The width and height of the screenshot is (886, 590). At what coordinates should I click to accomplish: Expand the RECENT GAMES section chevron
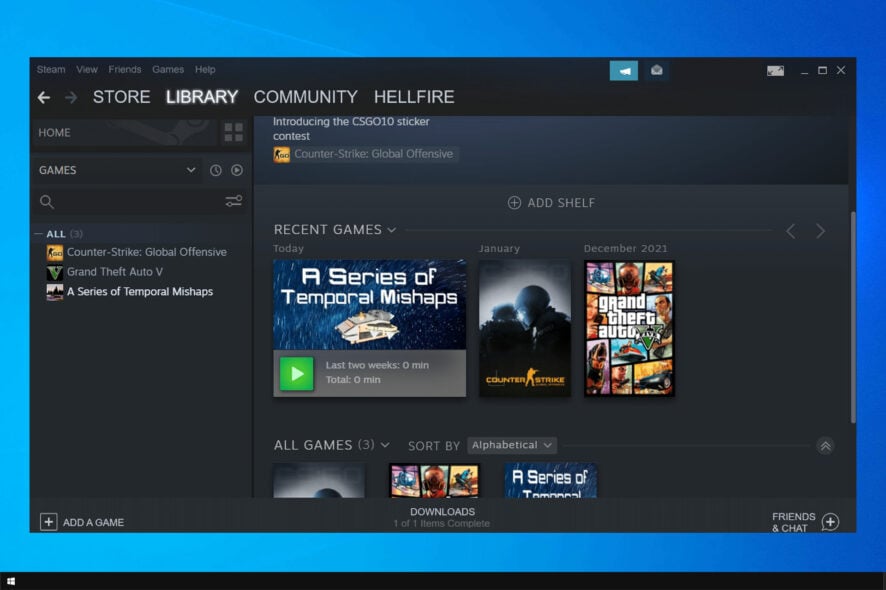[390, 229]
